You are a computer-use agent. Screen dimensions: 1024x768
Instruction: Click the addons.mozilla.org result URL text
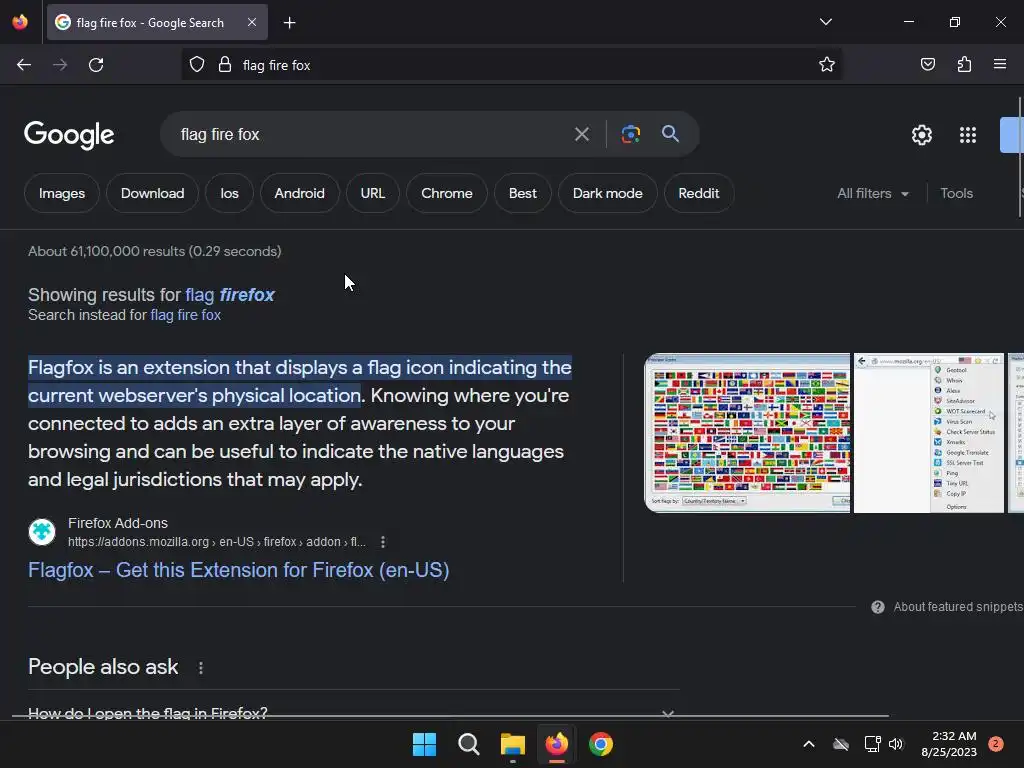(x=217, y=542)
